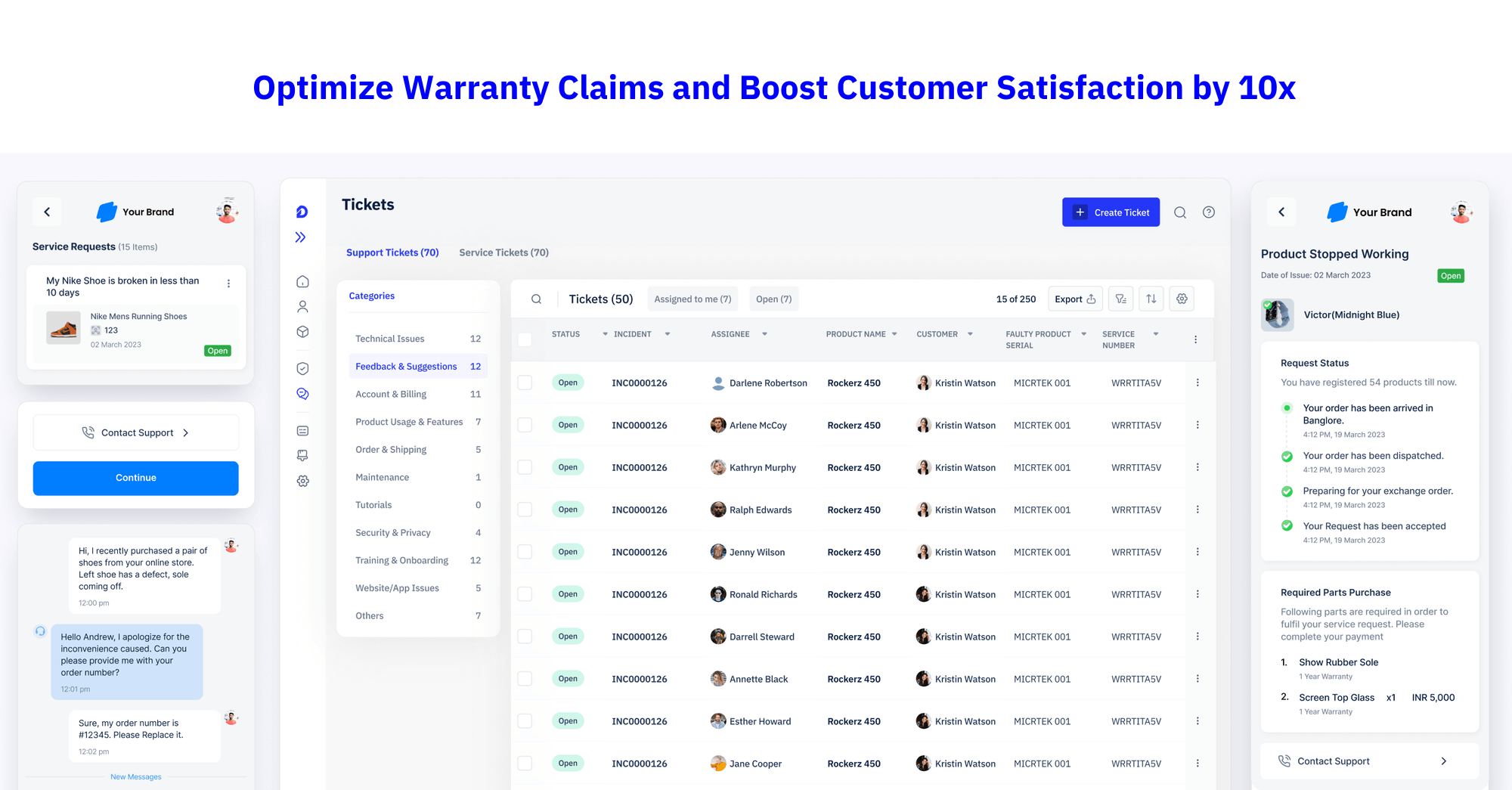Open the CUSTOMER column filter dropdown
Screen dimensions: 1512x790
tap(971, 333)
